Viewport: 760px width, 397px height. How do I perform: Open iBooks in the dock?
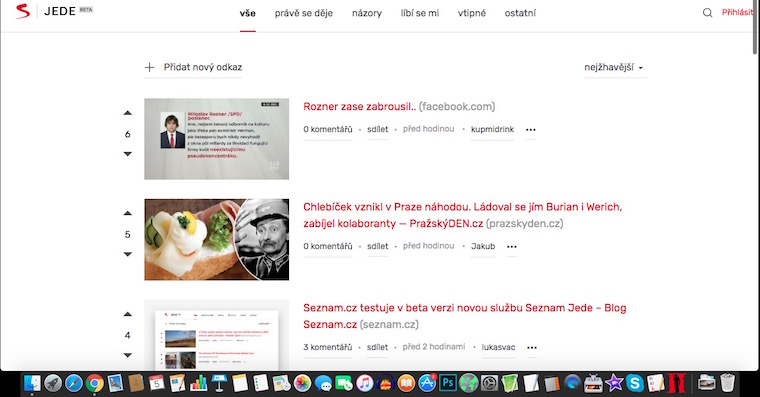coord(406,383)
